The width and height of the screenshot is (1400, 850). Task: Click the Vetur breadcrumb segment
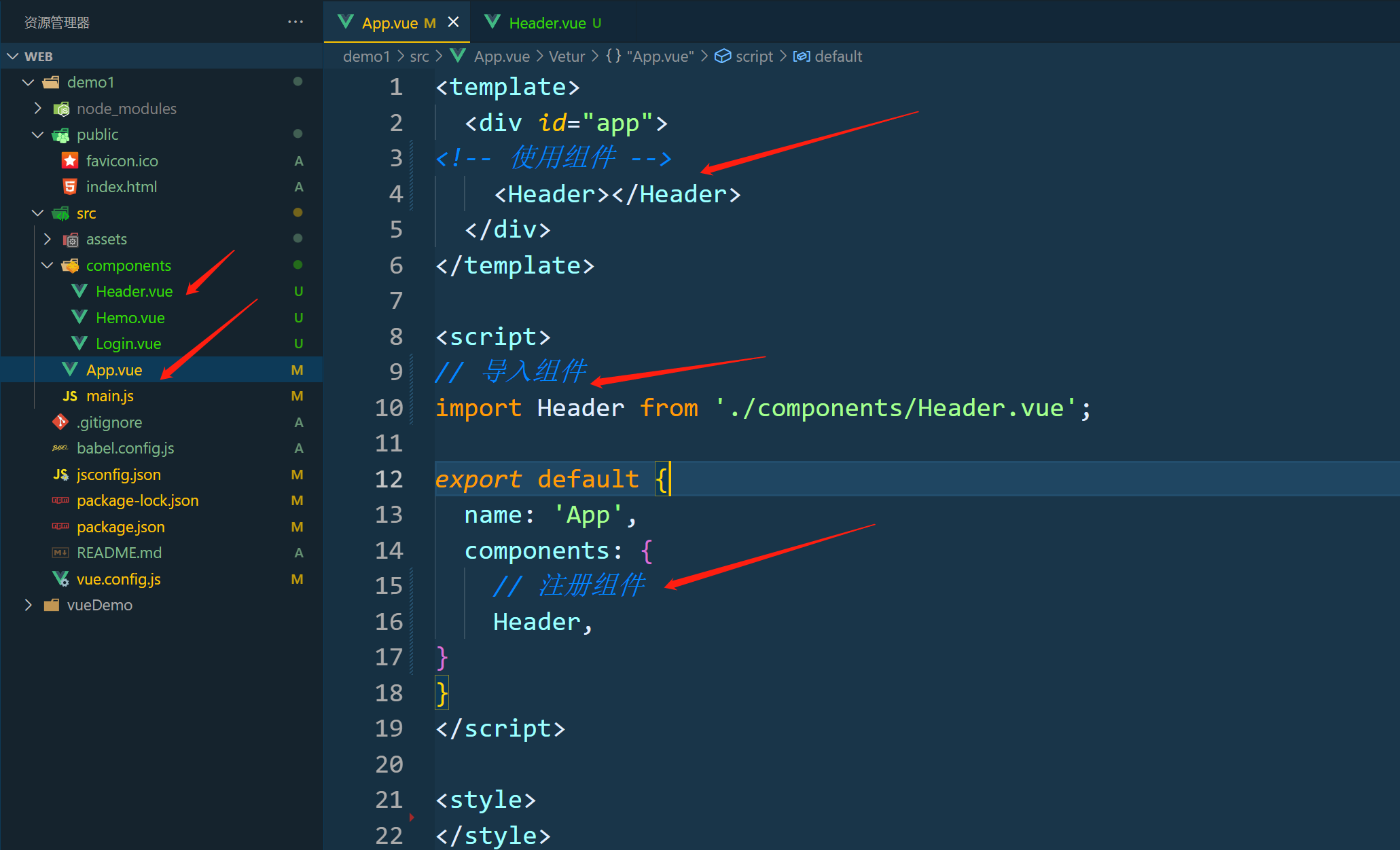(x=567, y=56)
